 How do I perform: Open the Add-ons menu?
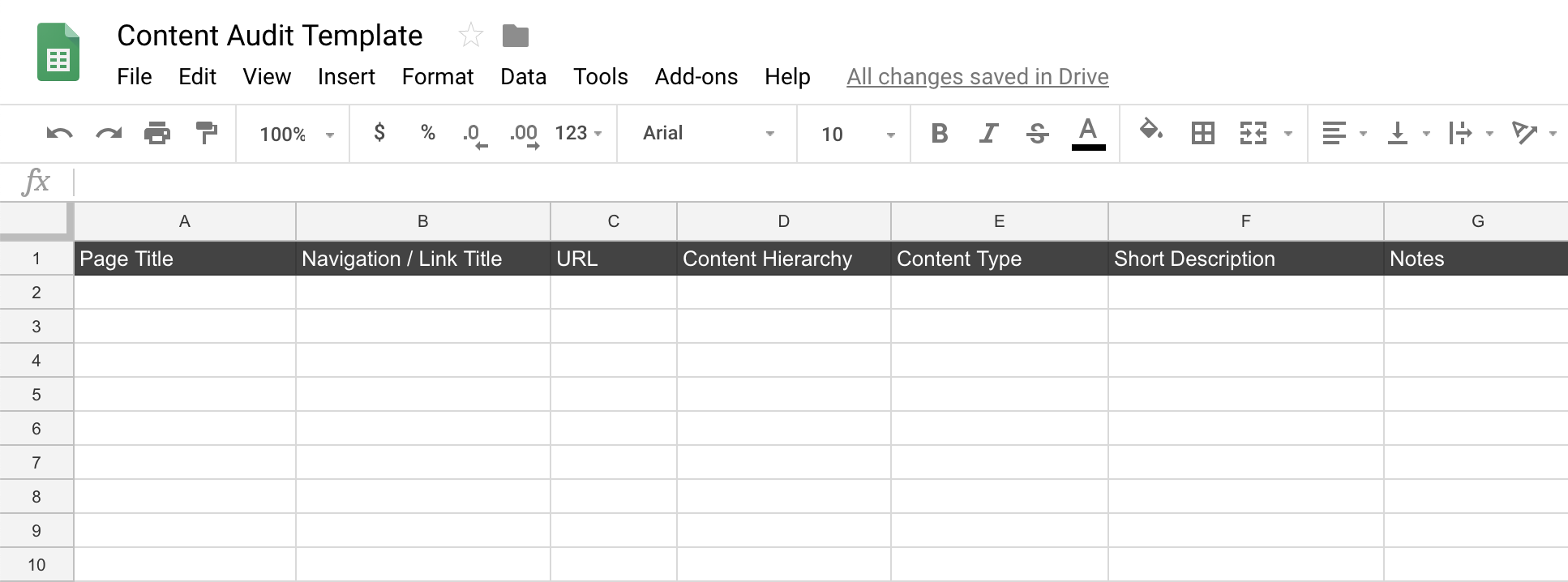(696, 77)
